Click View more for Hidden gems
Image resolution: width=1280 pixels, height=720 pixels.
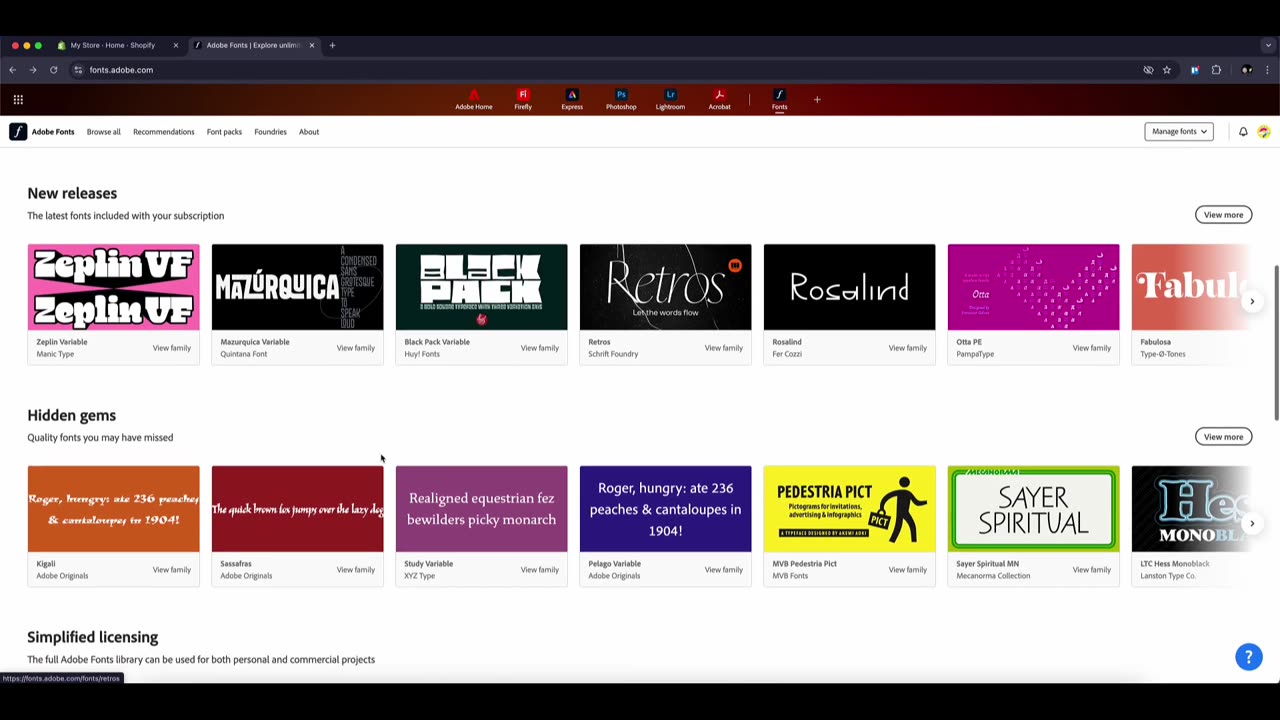[1223, 437]
